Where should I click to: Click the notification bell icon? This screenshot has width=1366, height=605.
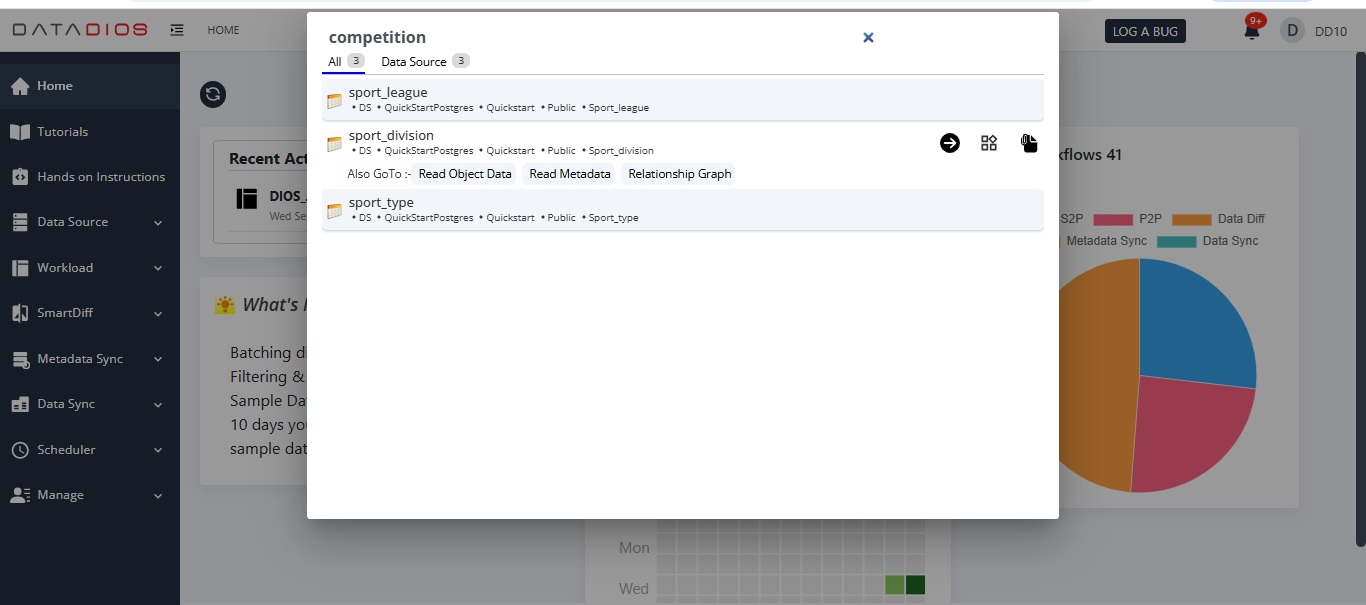tap(1251, 31)
